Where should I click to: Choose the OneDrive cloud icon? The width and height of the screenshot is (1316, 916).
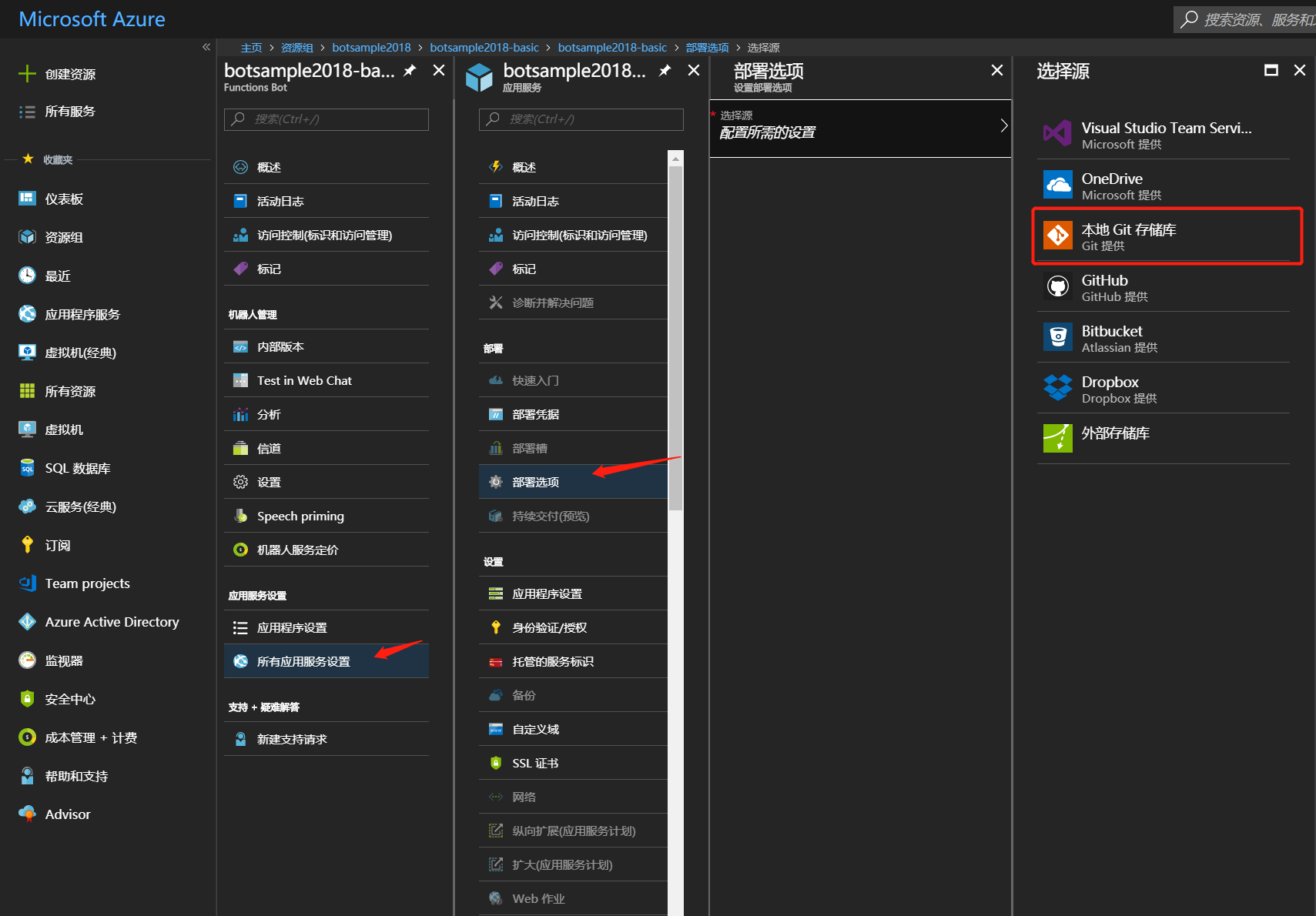click(1057, 186)
